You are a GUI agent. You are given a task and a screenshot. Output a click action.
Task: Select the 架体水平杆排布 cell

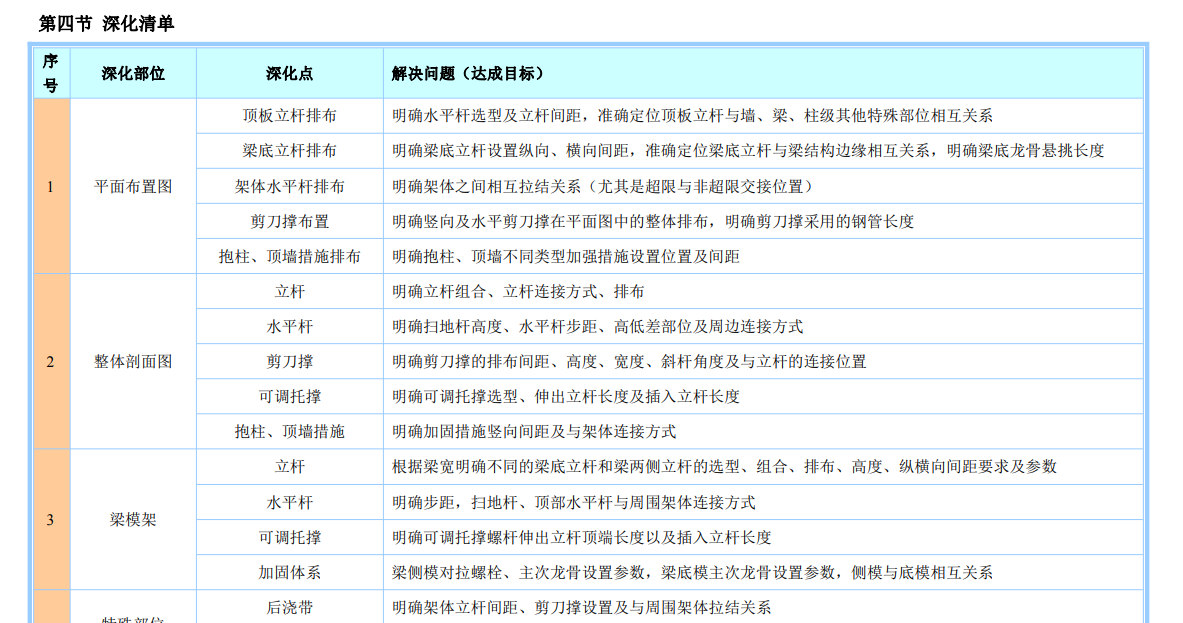click(x=289, y=186)
